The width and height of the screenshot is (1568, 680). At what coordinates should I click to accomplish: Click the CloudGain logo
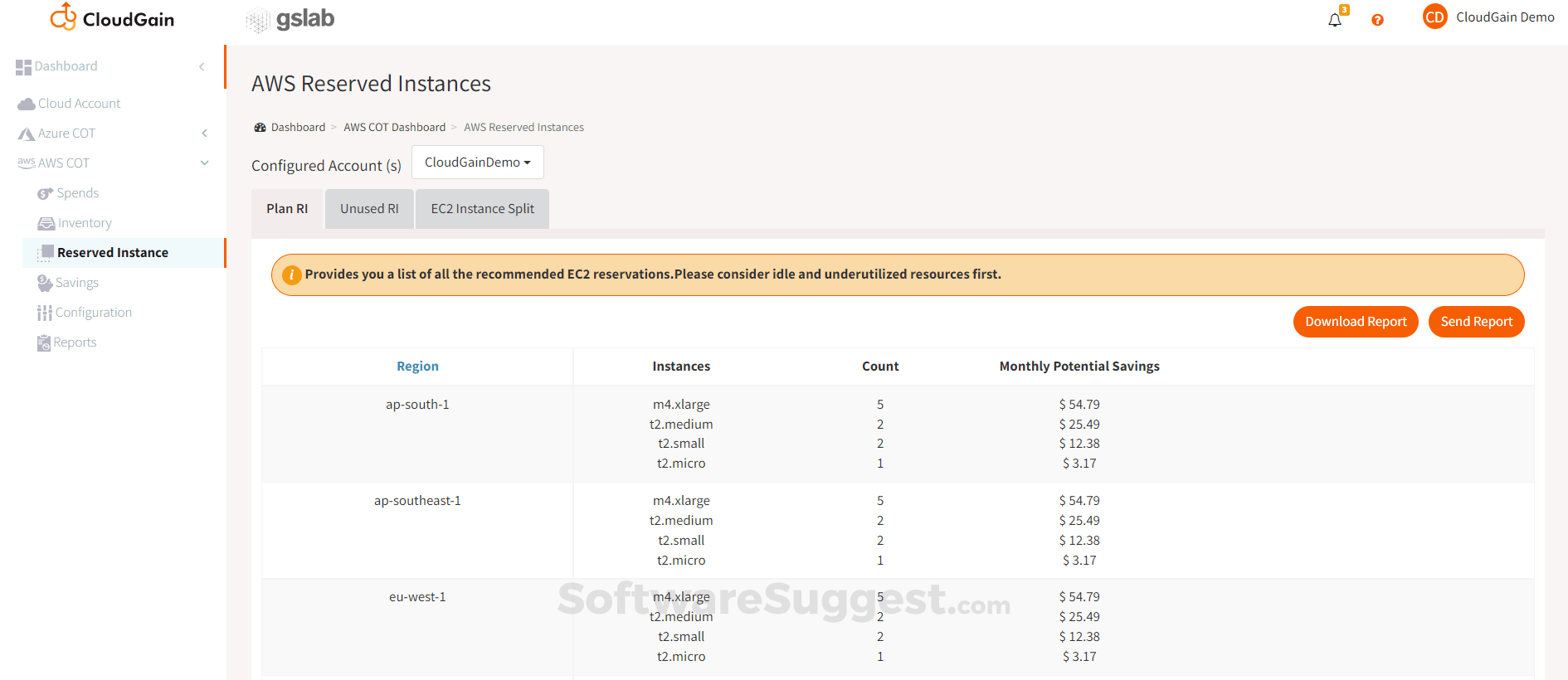(112, 18)
